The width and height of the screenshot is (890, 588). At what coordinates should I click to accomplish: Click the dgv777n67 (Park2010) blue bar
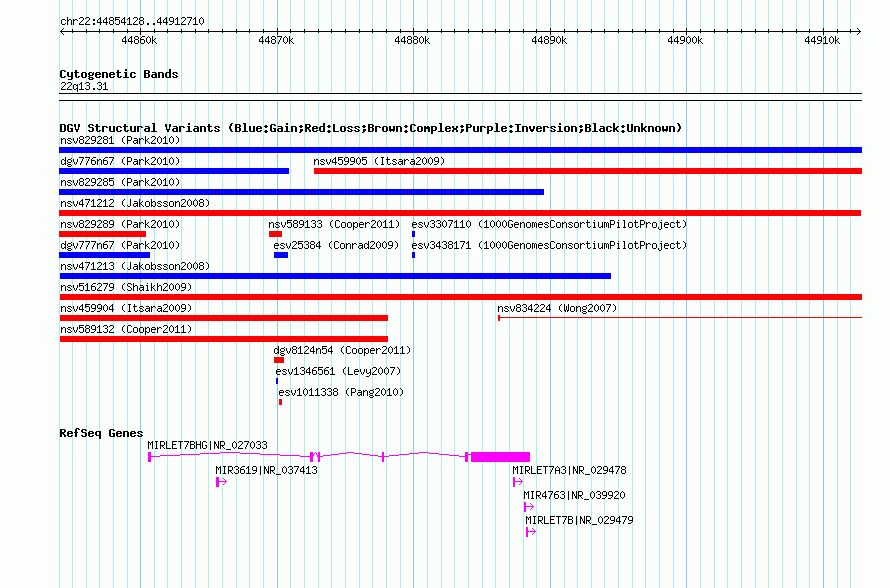(104, 255)
